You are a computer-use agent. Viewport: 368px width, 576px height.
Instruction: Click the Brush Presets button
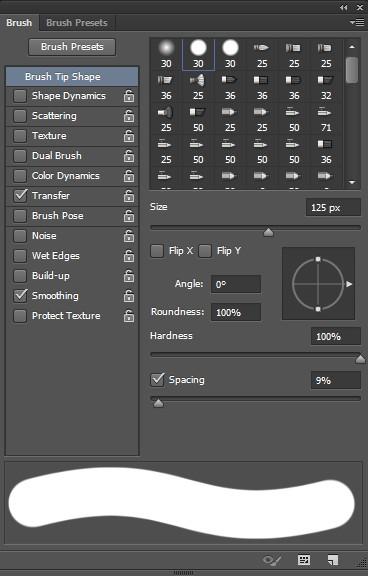pos(72,47)
